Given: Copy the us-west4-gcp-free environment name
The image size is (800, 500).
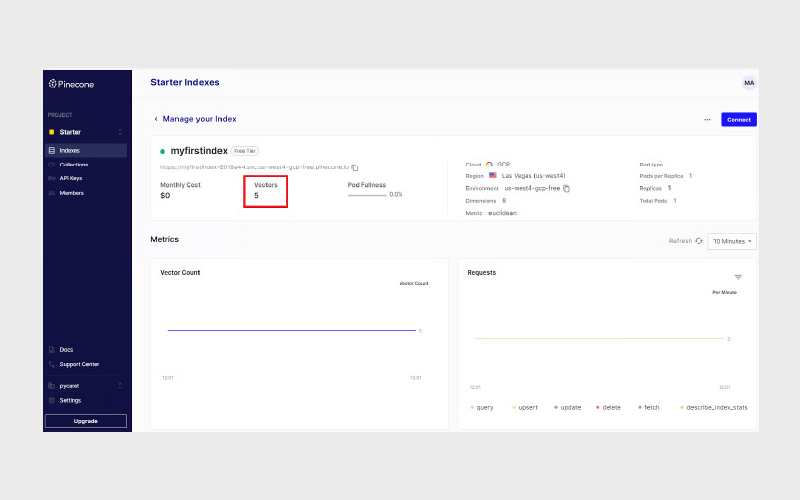Looking at the screenshot, I should [x=566, y=188].
